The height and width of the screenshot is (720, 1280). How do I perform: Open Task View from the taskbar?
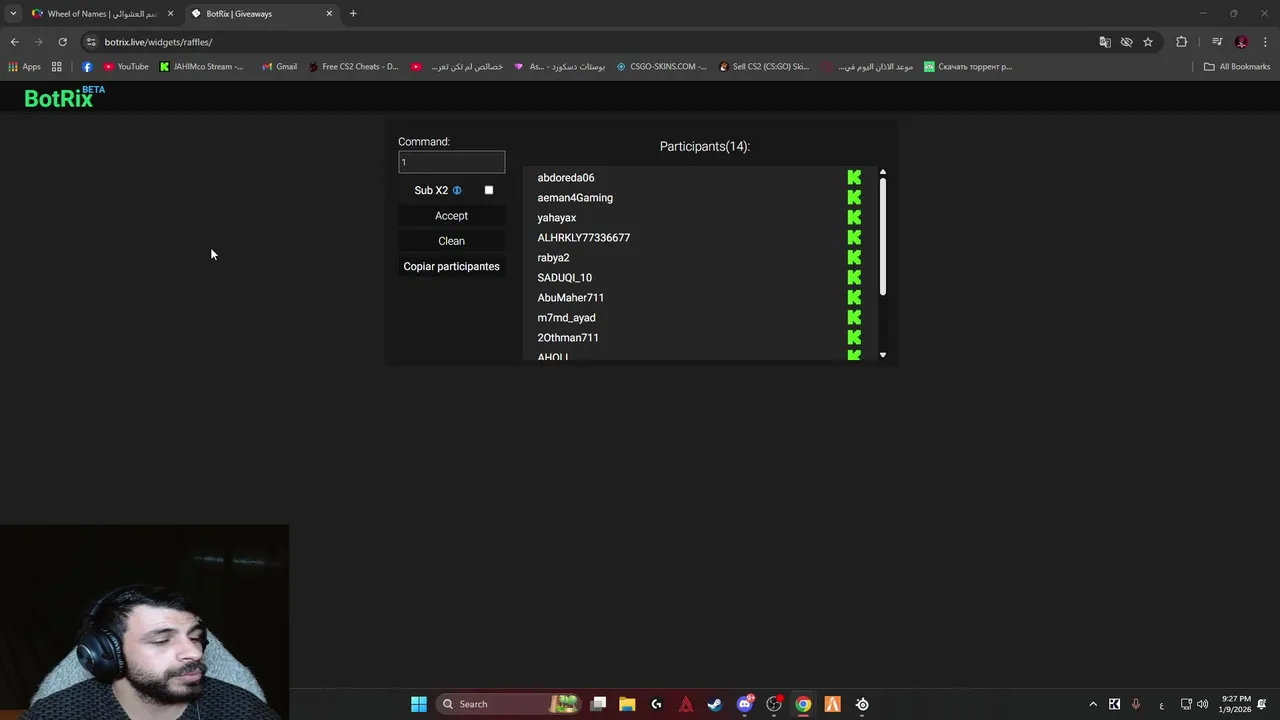coord(598,704)
